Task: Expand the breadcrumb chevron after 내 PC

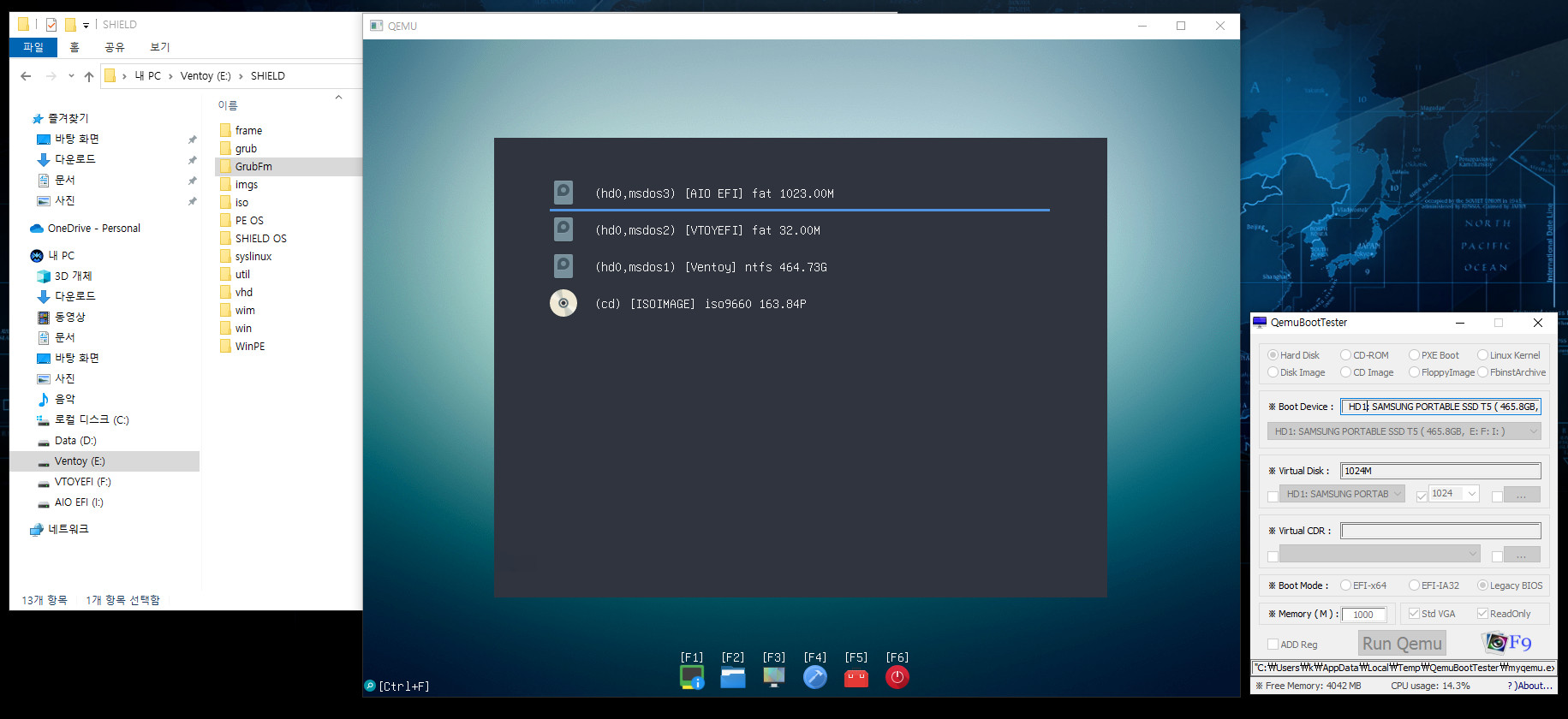Action: 170,76
